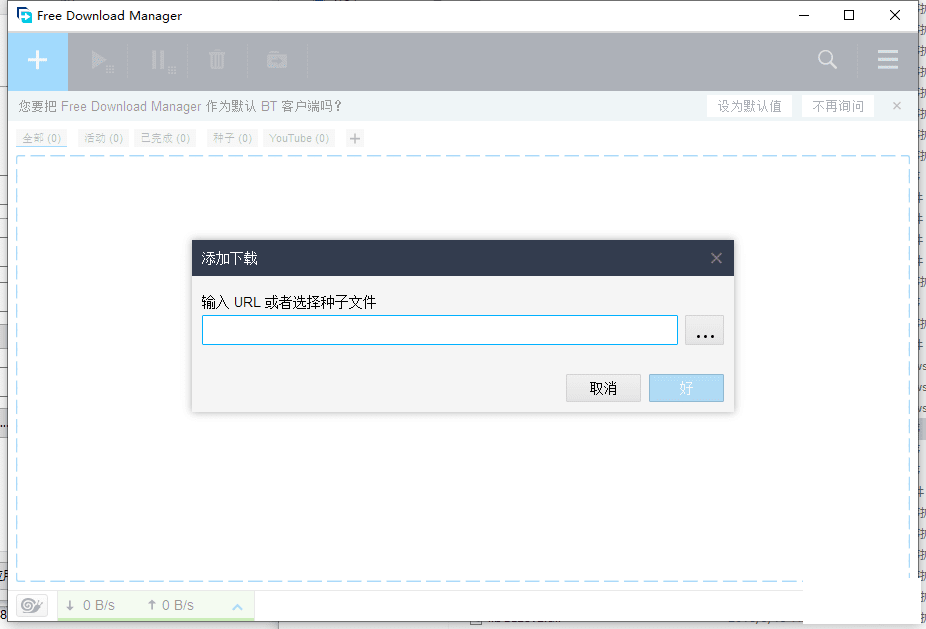This screenshot has height=629, width=926.
Task: Select the 全部 (0) tab
Action: pyautogui.click(x=41, y=138)
